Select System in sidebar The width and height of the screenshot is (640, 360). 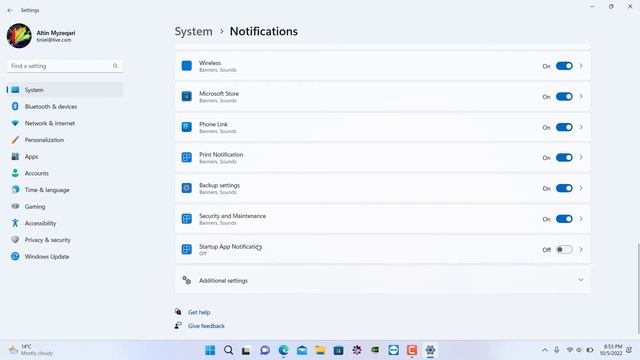tap(65, 90)
